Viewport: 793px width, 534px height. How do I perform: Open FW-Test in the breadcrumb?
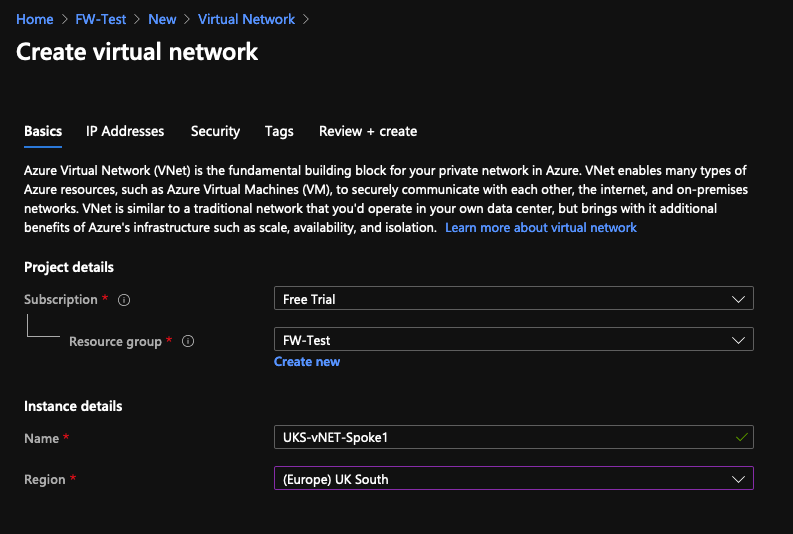[x=101, y=19]
